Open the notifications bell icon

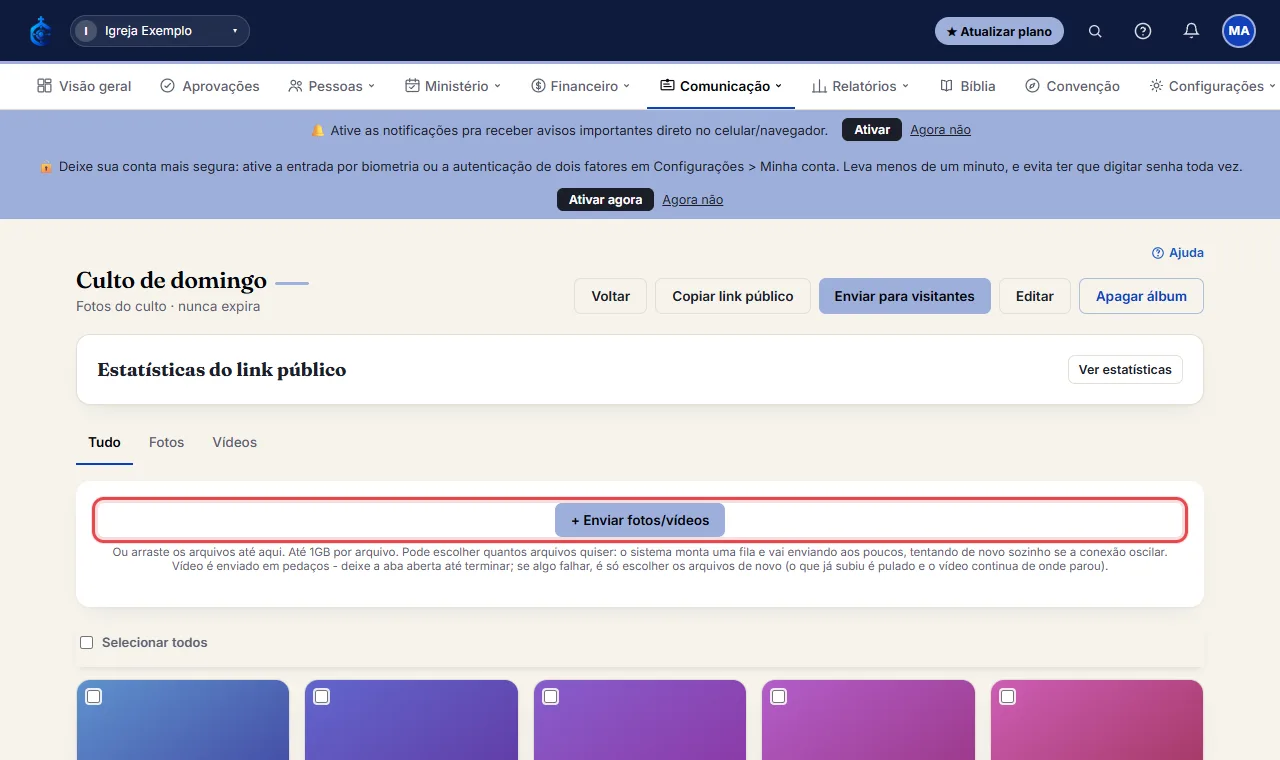tap(1191, 31)
